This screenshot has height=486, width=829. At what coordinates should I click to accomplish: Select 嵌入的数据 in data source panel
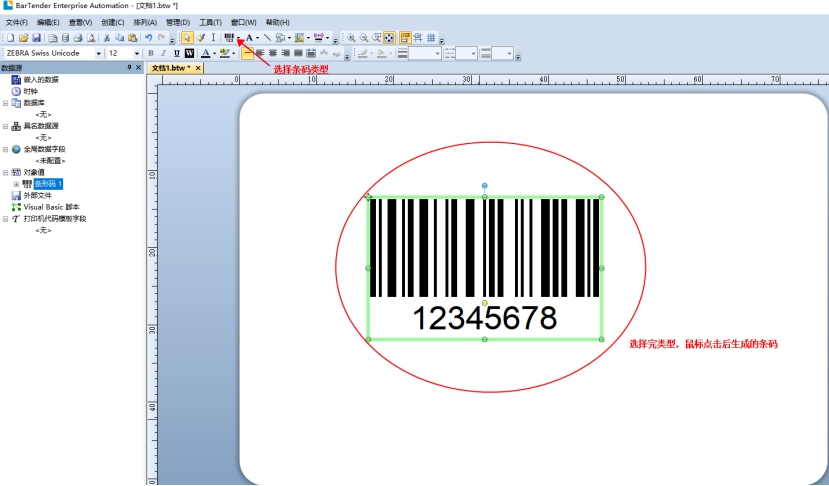click(x=41, y=80)
